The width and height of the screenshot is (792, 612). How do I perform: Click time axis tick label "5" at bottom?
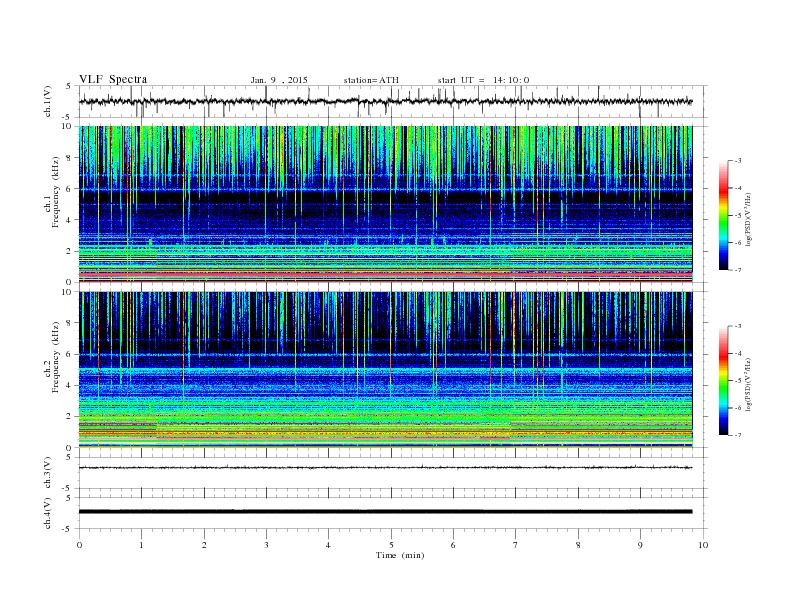point(391,545)
